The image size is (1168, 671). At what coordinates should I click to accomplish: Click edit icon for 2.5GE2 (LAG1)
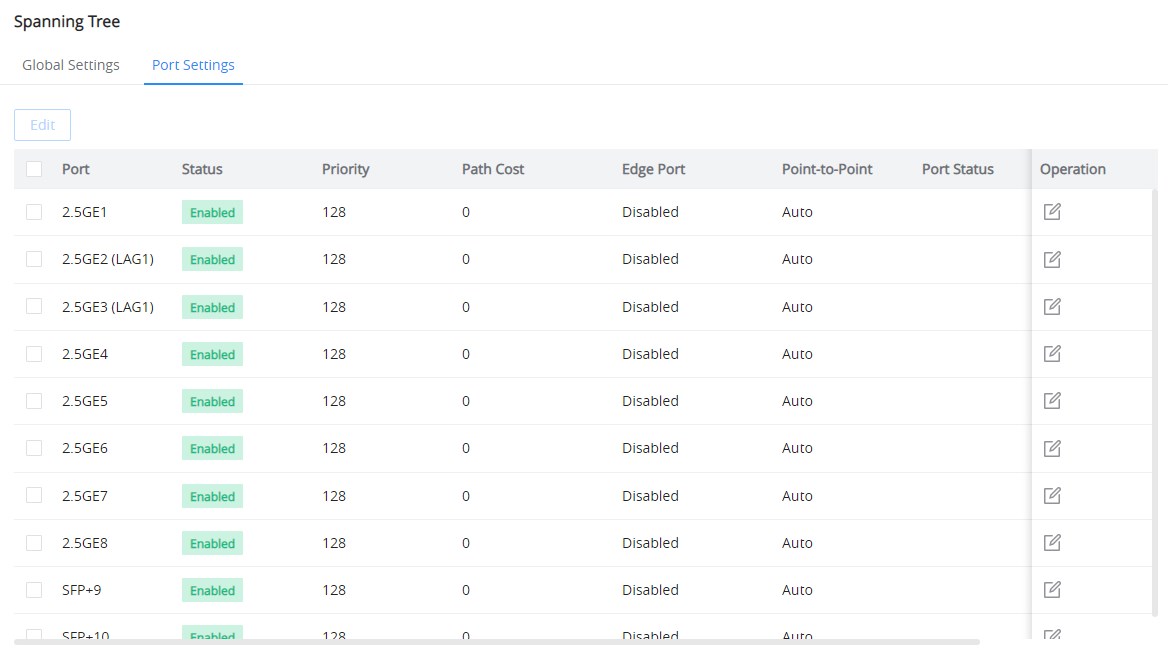click(x=1052, y=259)
